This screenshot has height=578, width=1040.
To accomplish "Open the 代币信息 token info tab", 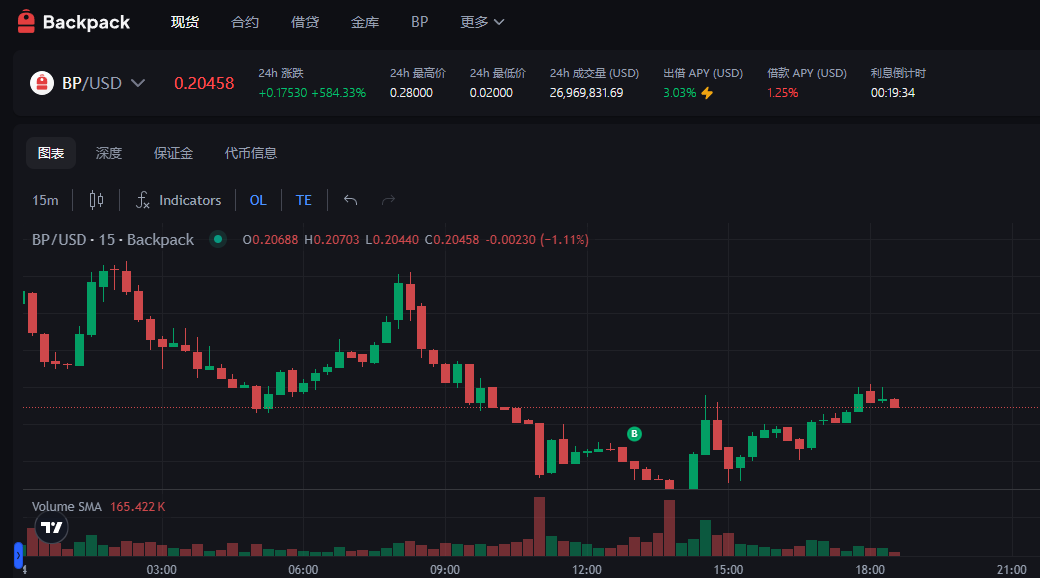I will [251, 153].
